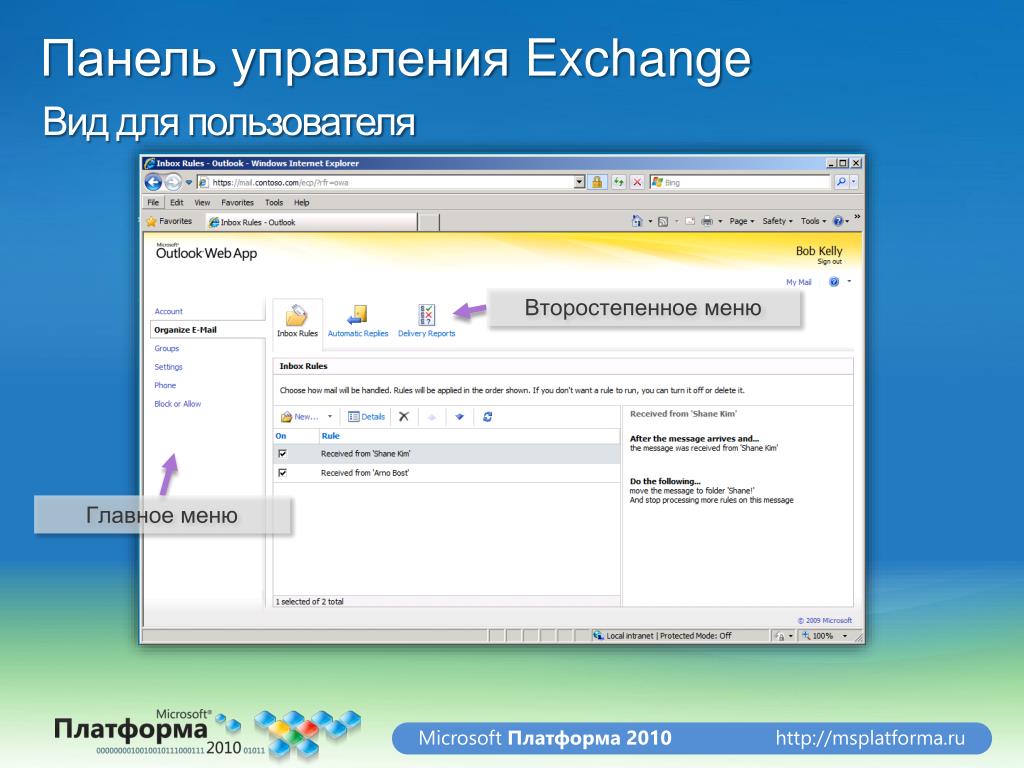
Task: Click the Details button
Action: (x=366, y=417)
